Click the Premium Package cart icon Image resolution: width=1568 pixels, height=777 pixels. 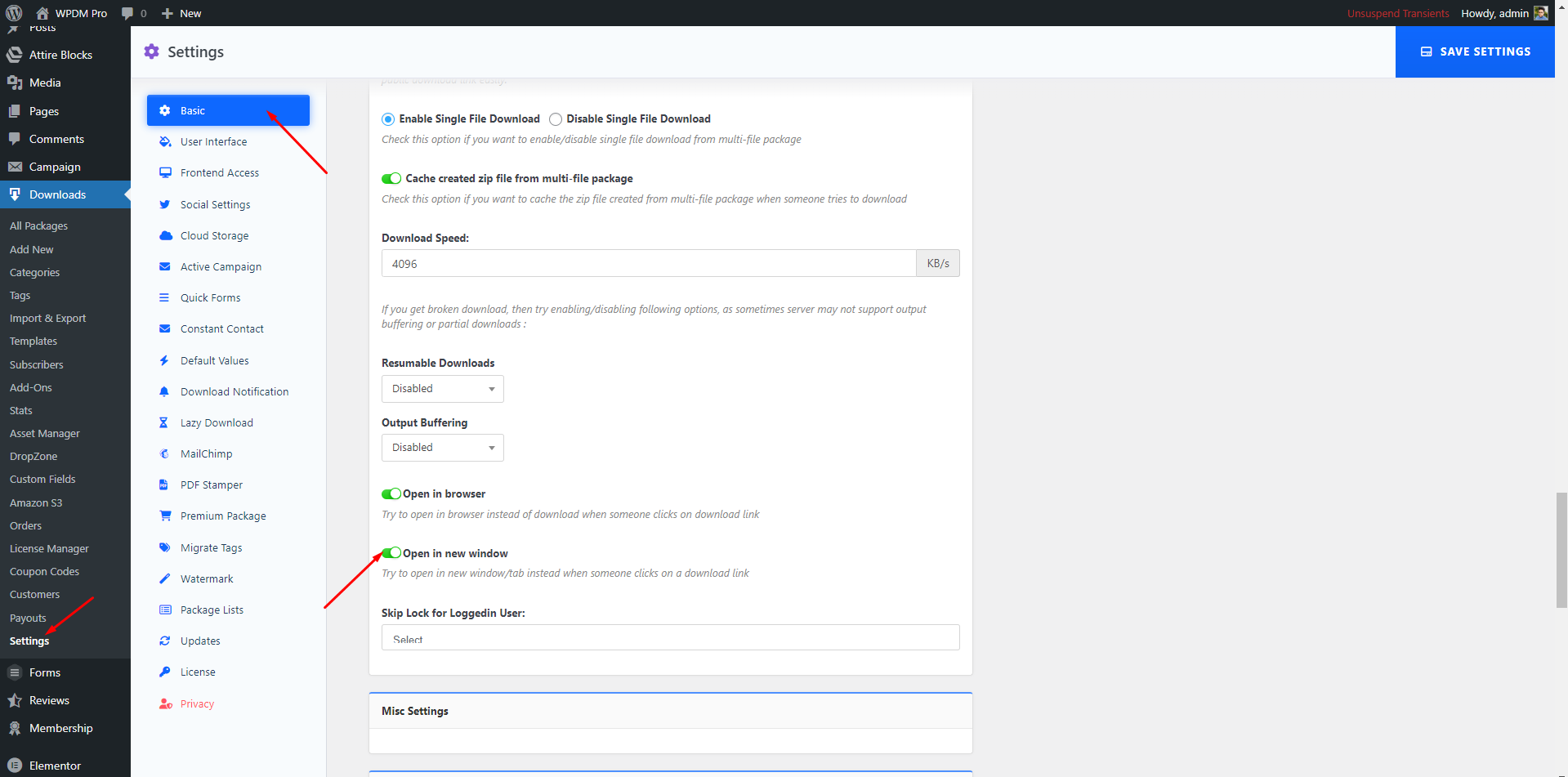coord(165,516)
